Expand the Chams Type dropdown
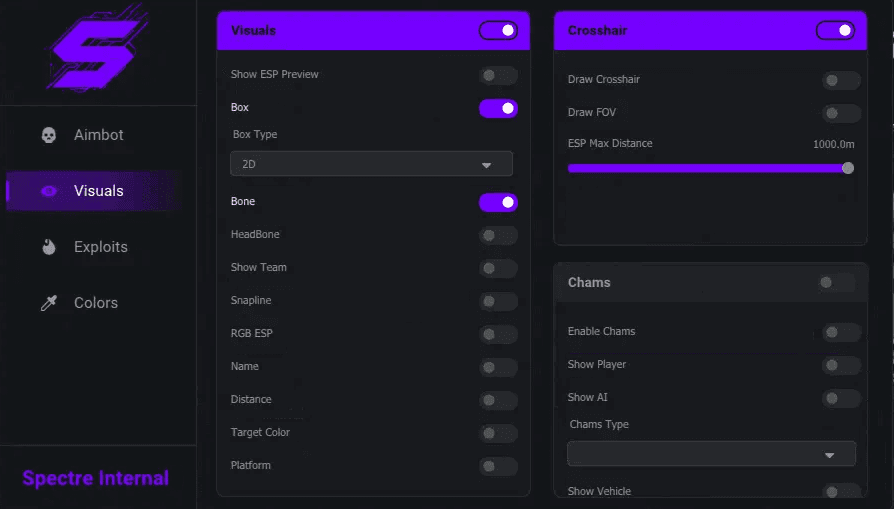Image resolution: width=894 pixels, height=509 pixels. coord(712,454)
